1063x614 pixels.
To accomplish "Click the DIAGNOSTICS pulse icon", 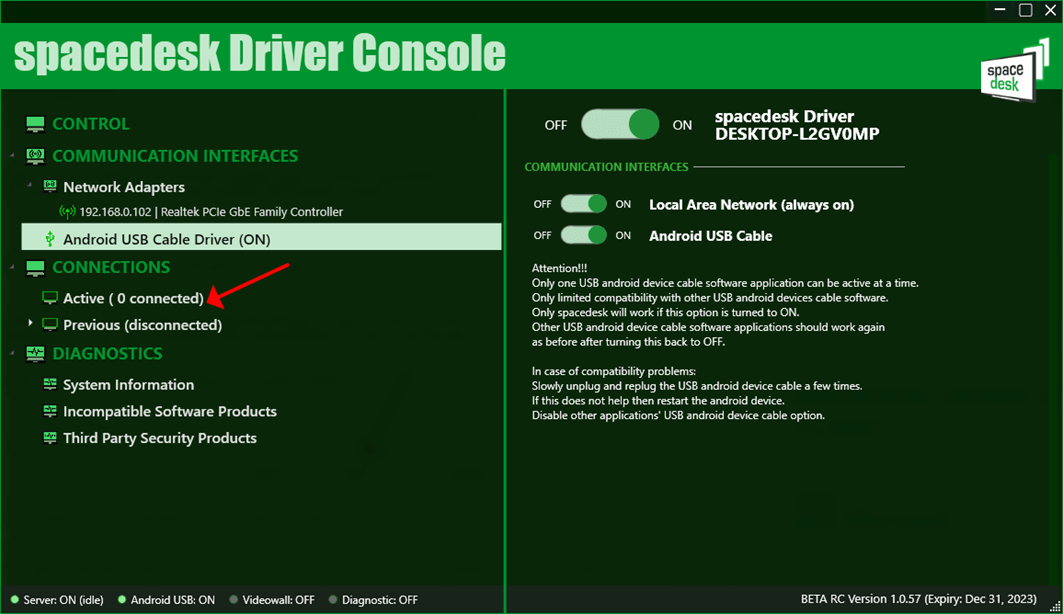I will point(35,354).
